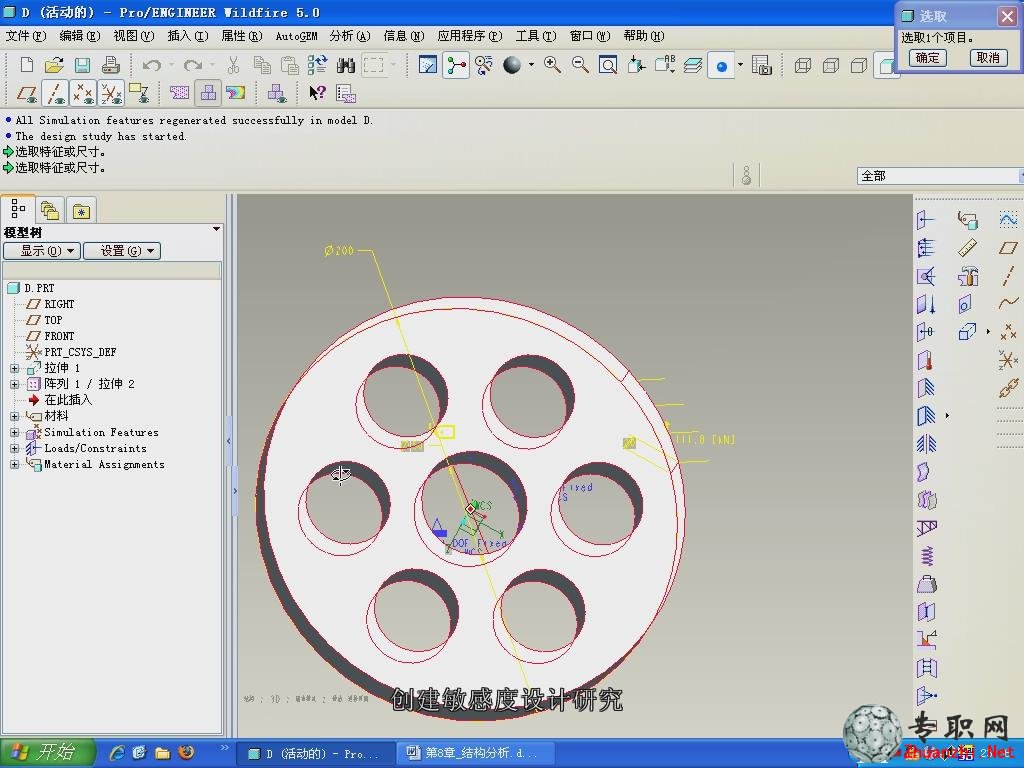Create a new file with the blank page icon

tap(27, 65)
